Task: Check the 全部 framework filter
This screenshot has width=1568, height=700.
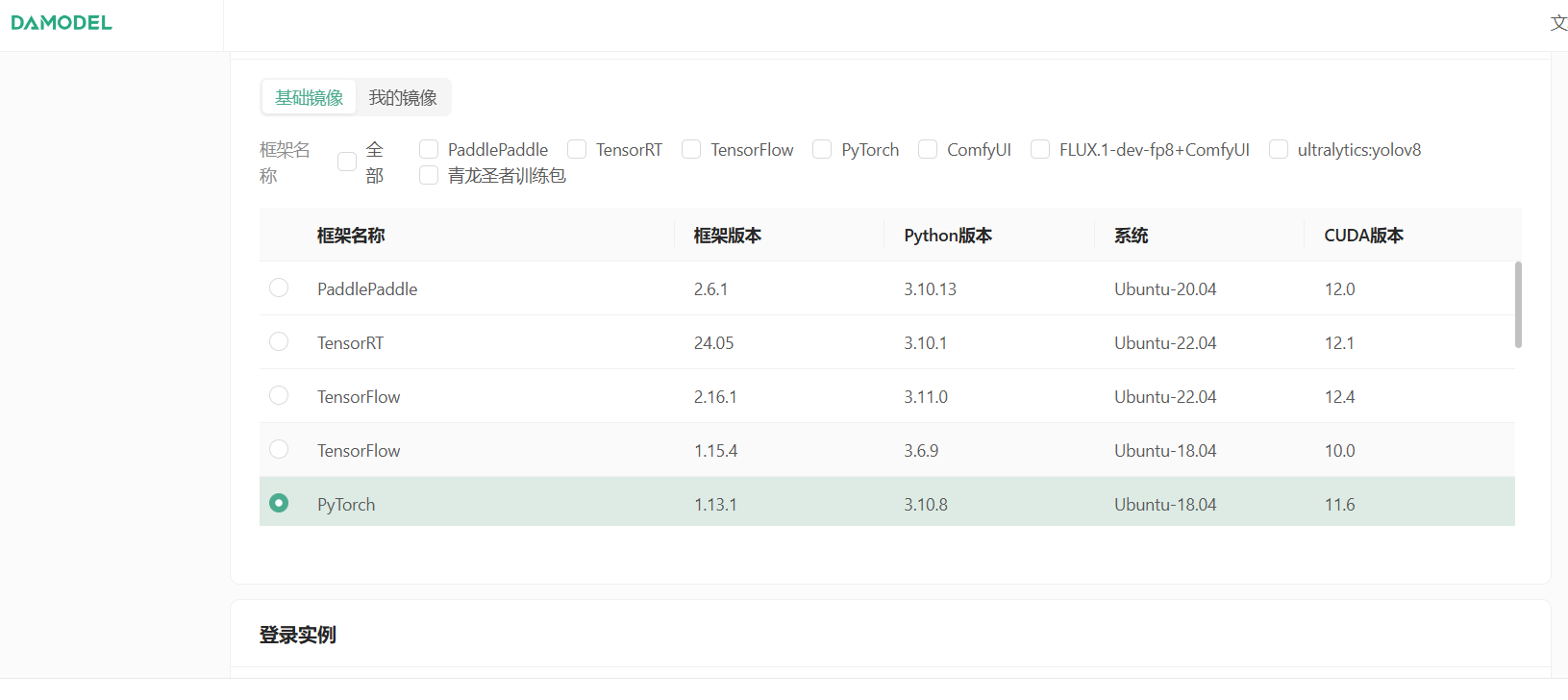Action: point(347,162)
